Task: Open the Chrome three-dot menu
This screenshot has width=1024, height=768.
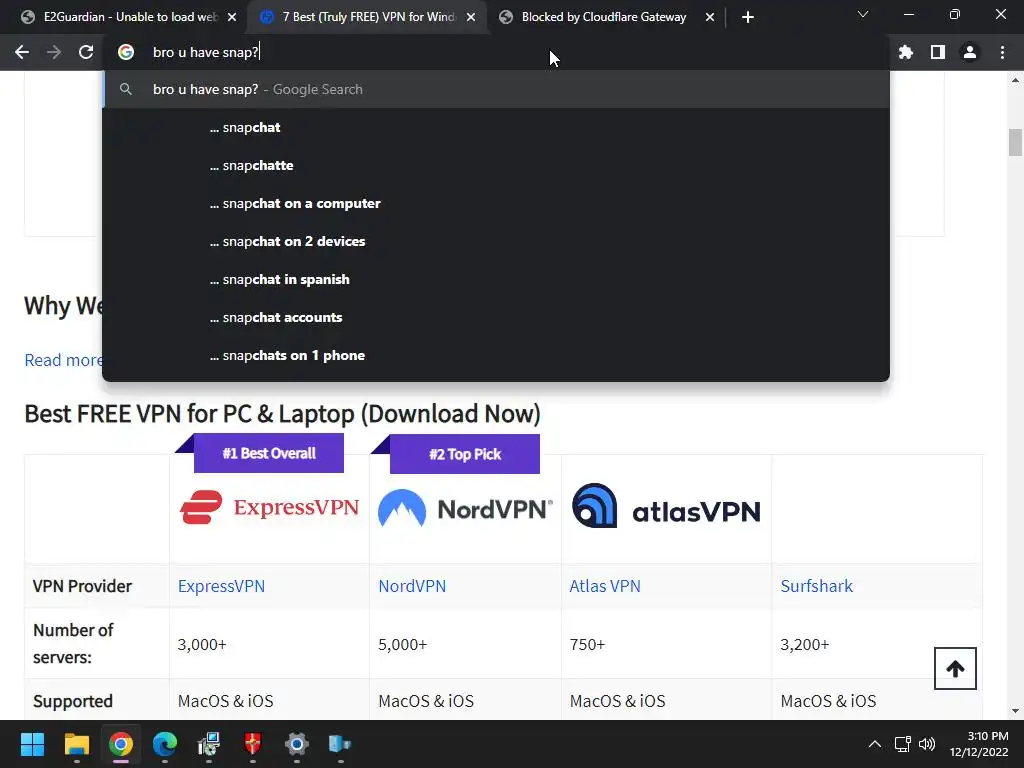Action: pos(1002,52)
